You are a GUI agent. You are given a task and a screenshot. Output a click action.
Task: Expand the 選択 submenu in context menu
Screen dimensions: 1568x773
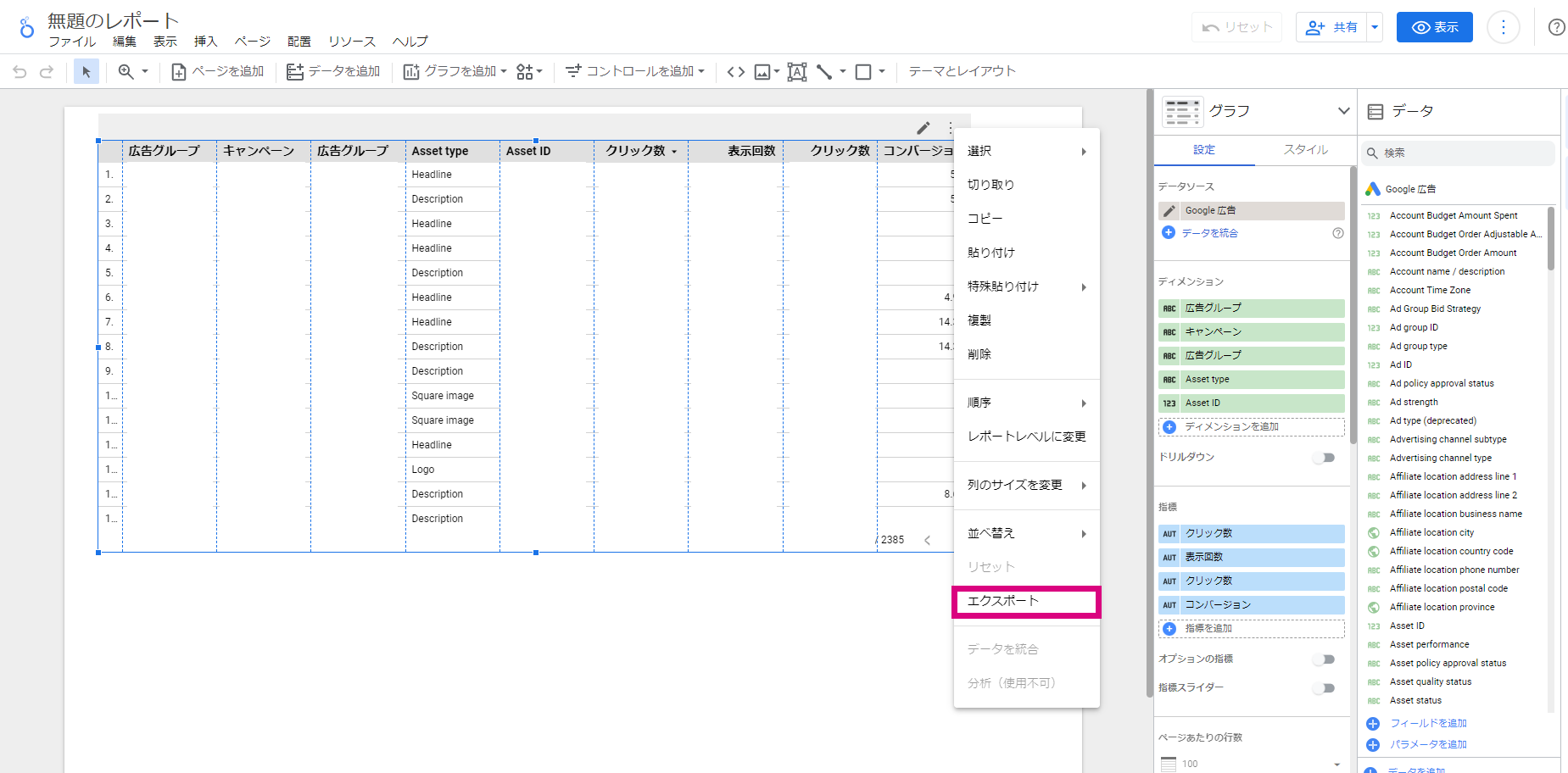coord(1027,152)
